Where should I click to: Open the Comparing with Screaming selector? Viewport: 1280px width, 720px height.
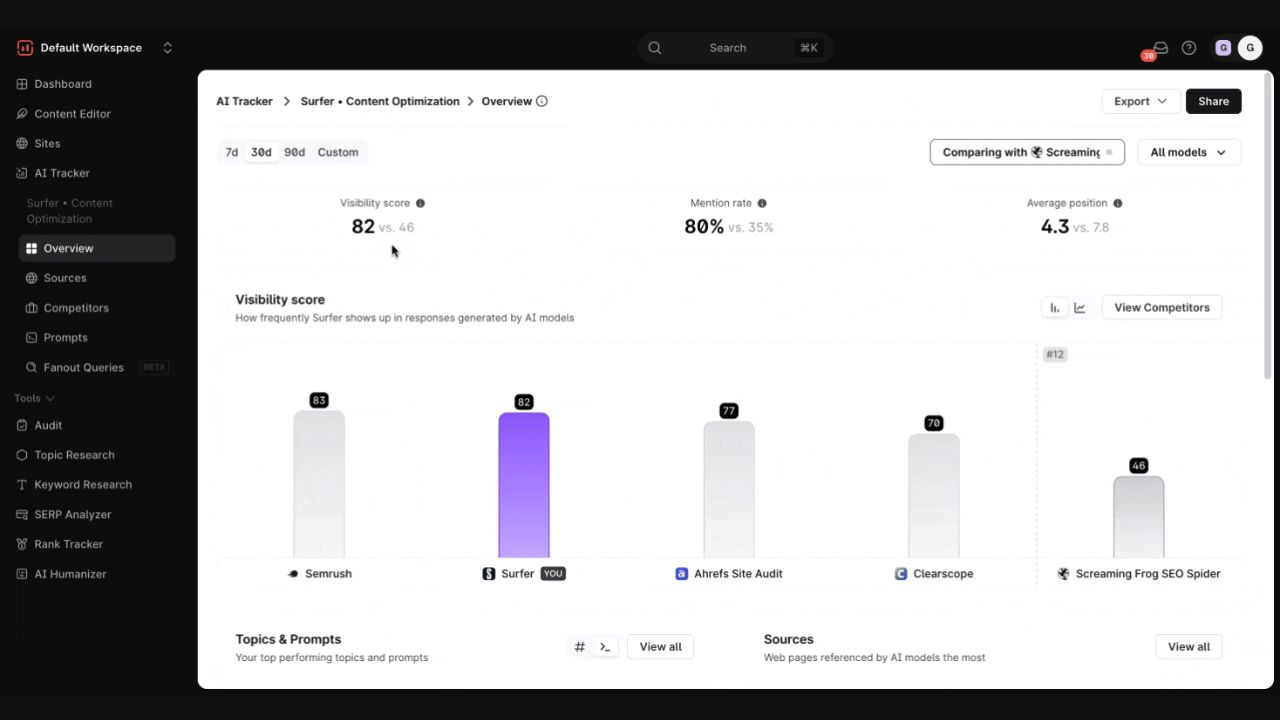[x=1027, y=152]
